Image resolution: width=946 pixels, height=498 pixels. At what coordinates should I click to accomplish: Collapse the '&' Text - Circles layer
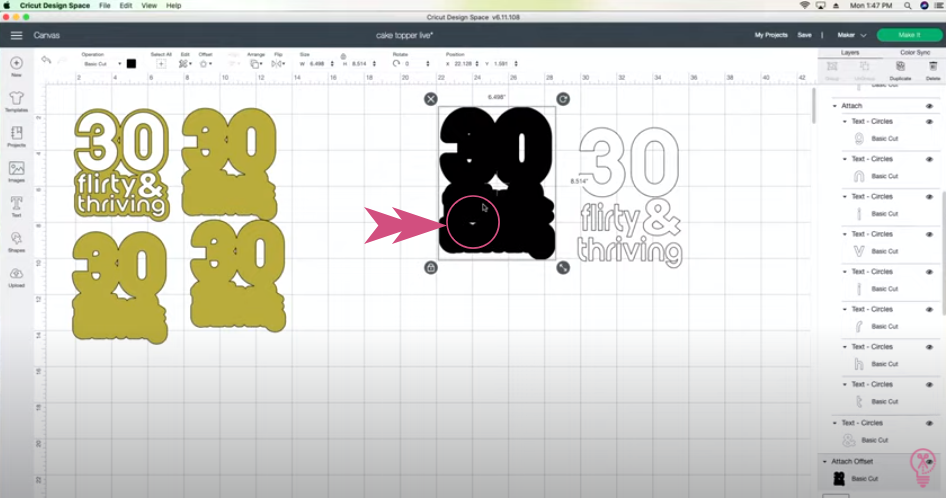(x=835, y=423)
